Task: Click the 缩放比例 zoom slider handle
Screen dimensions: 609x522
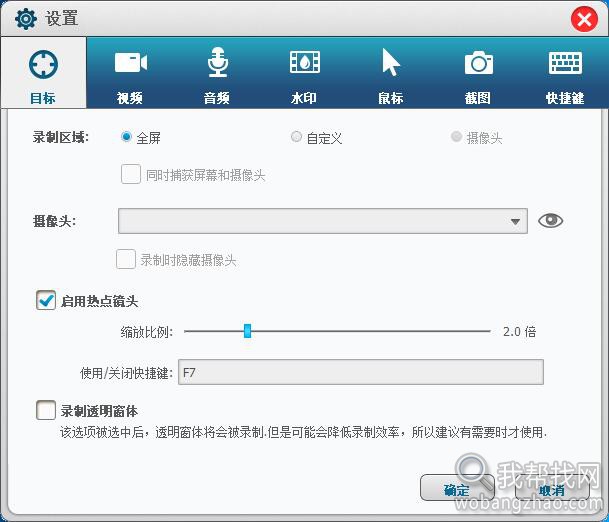Action: [247, 331]
